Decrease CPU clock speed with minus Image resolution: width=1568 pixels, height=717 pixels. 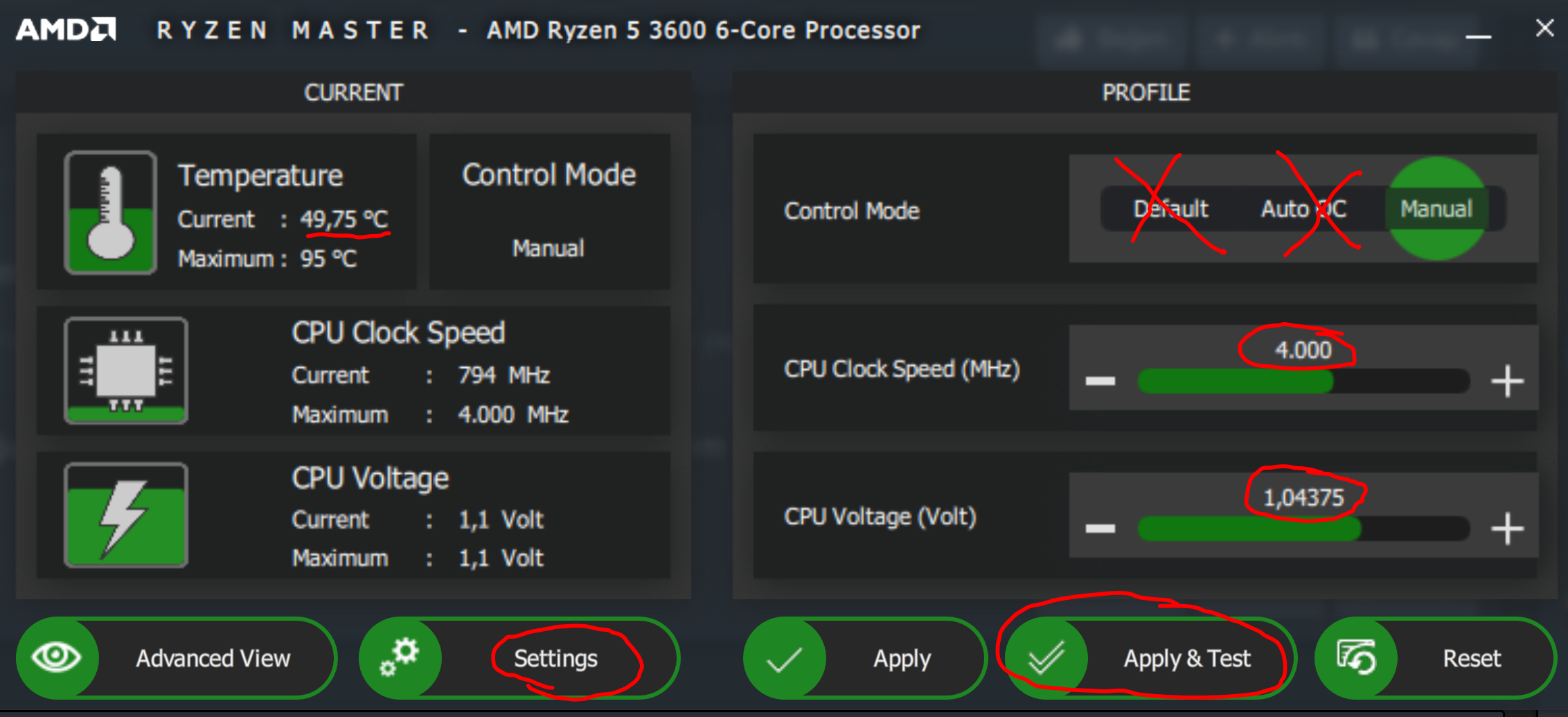(1100, 381)
